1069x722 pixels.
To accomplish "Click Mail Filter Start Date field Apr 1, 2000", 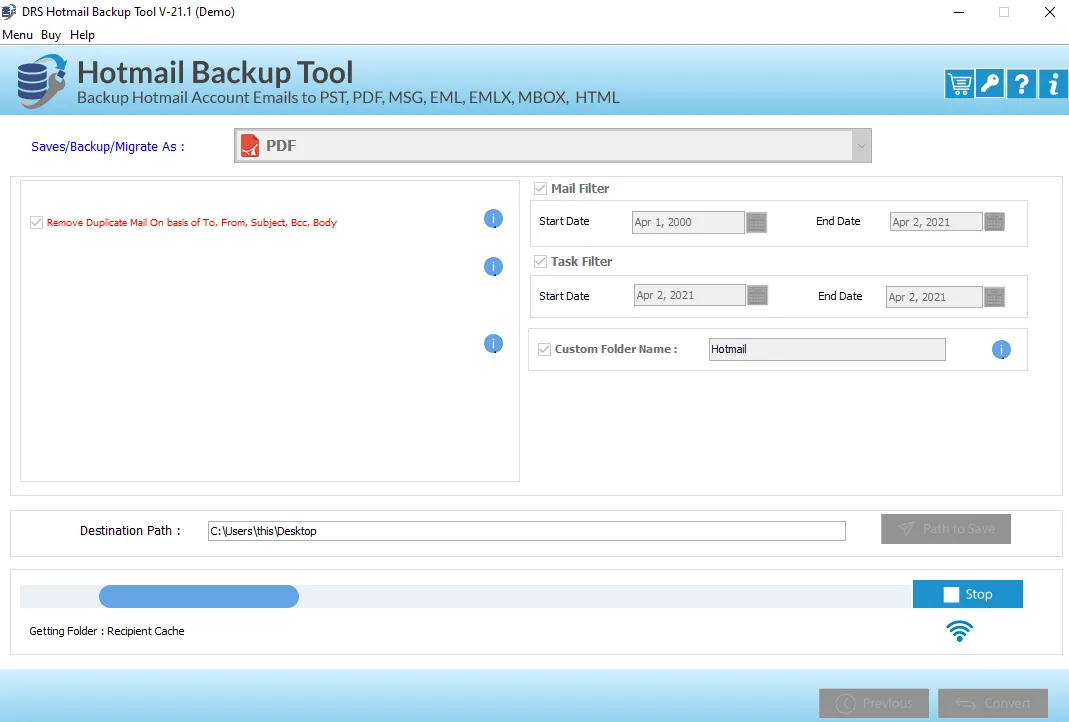I will tap(688, 222).
